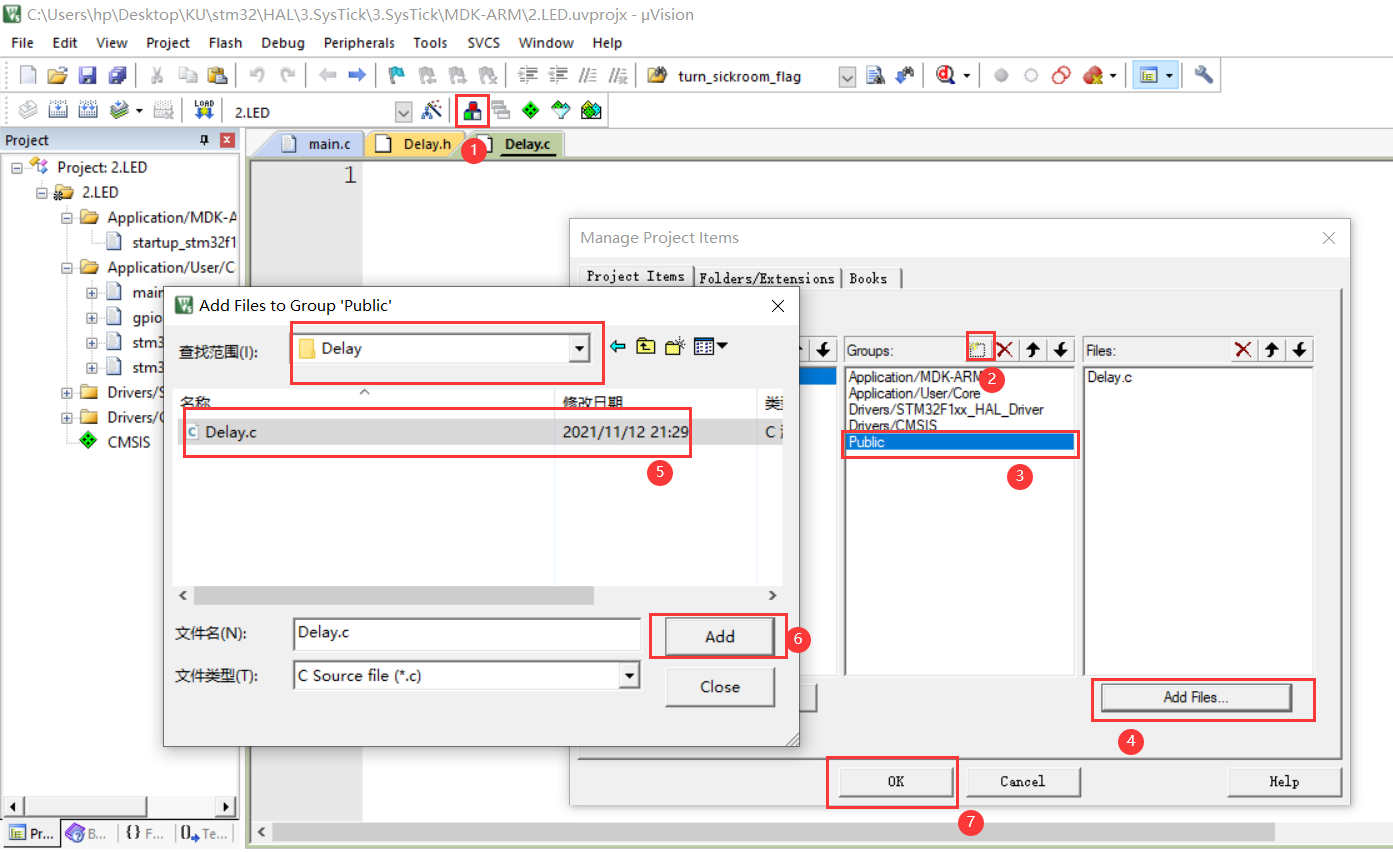This screenshot has width=1393, height=852.
Task: Open the Books tab in Manage Project Items
Action: 868,278
